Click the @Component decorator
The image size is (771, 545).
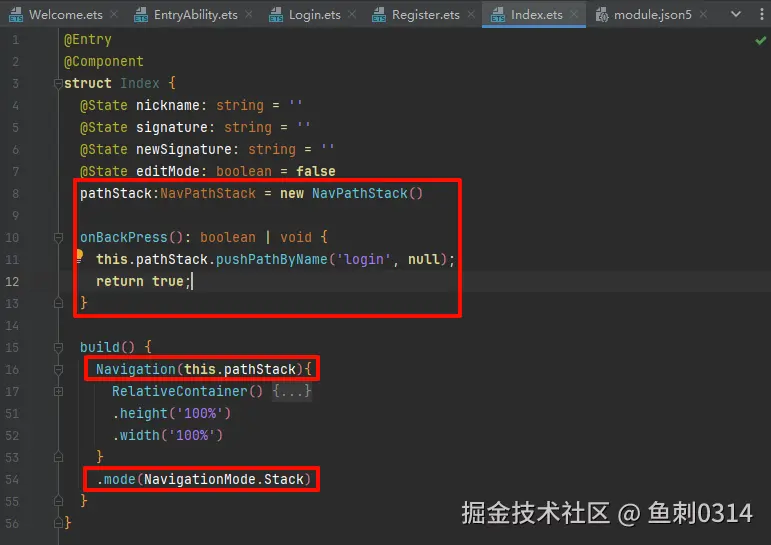tap(104, 61)
